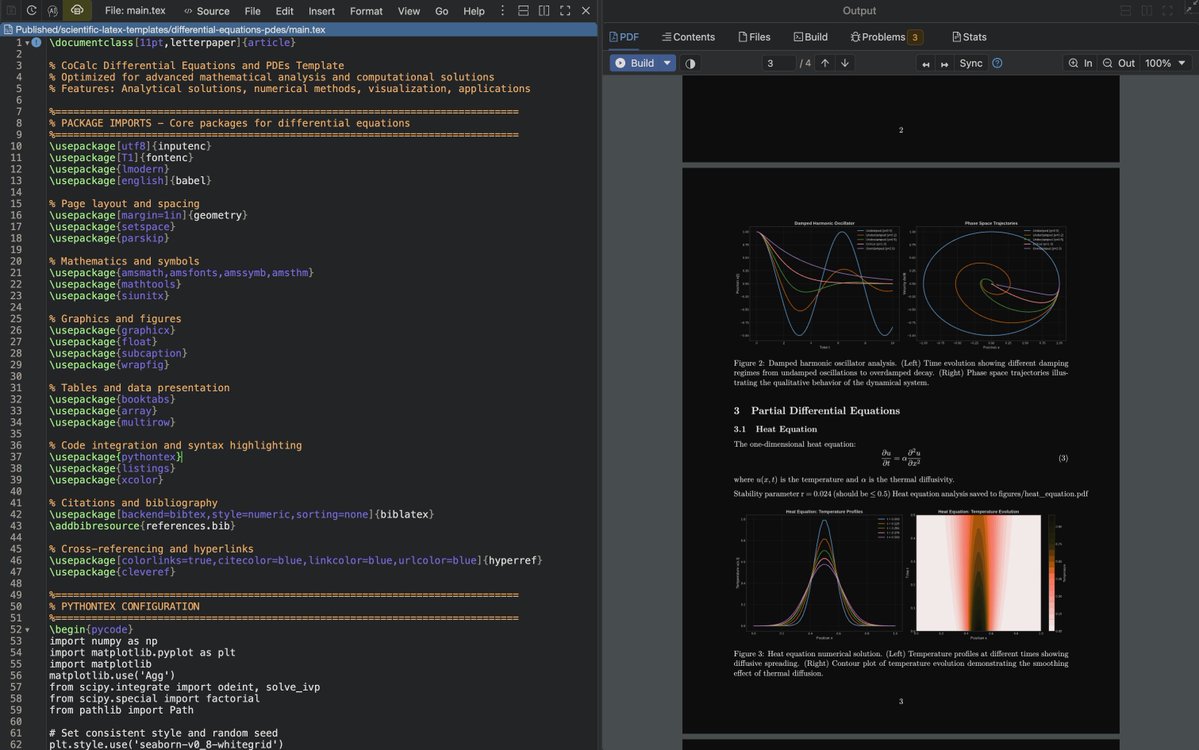
Task: Go to the next PDF page with the down arrow
Action: [x=843, y=63]
